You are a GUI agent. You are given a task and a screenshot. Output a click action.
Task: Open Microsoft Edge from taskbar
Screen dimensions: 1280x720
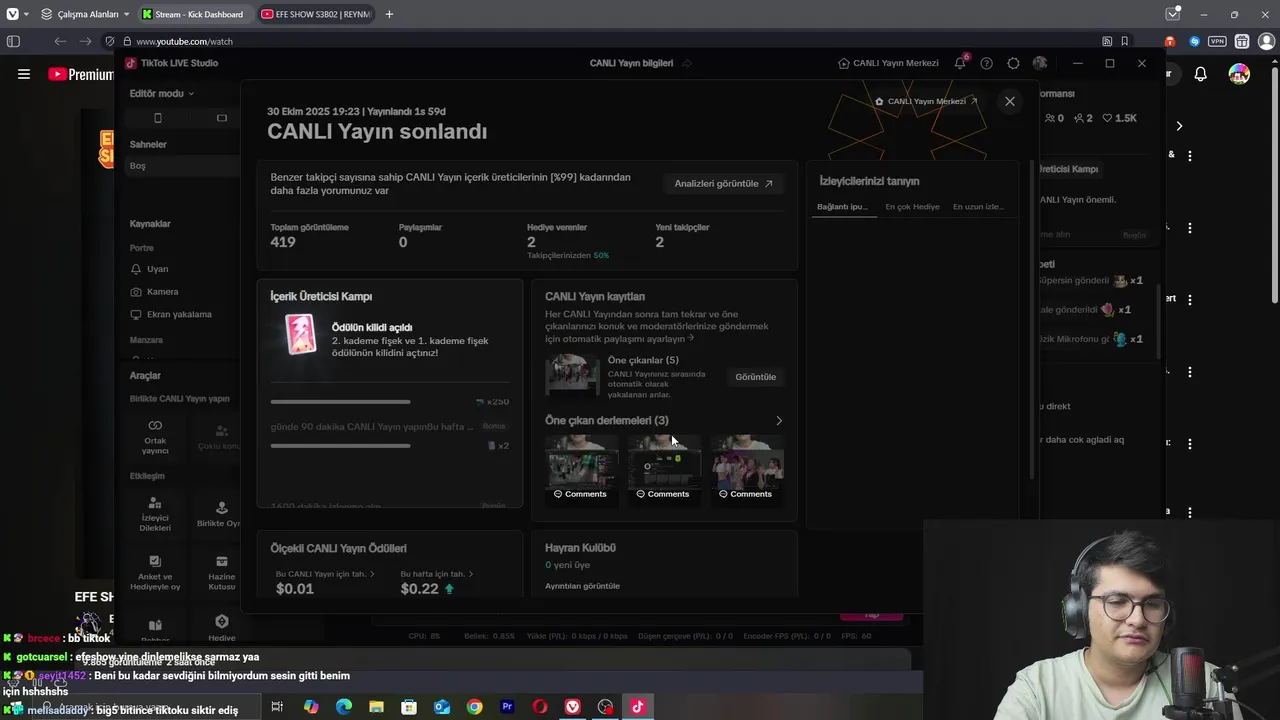[343, 707]
